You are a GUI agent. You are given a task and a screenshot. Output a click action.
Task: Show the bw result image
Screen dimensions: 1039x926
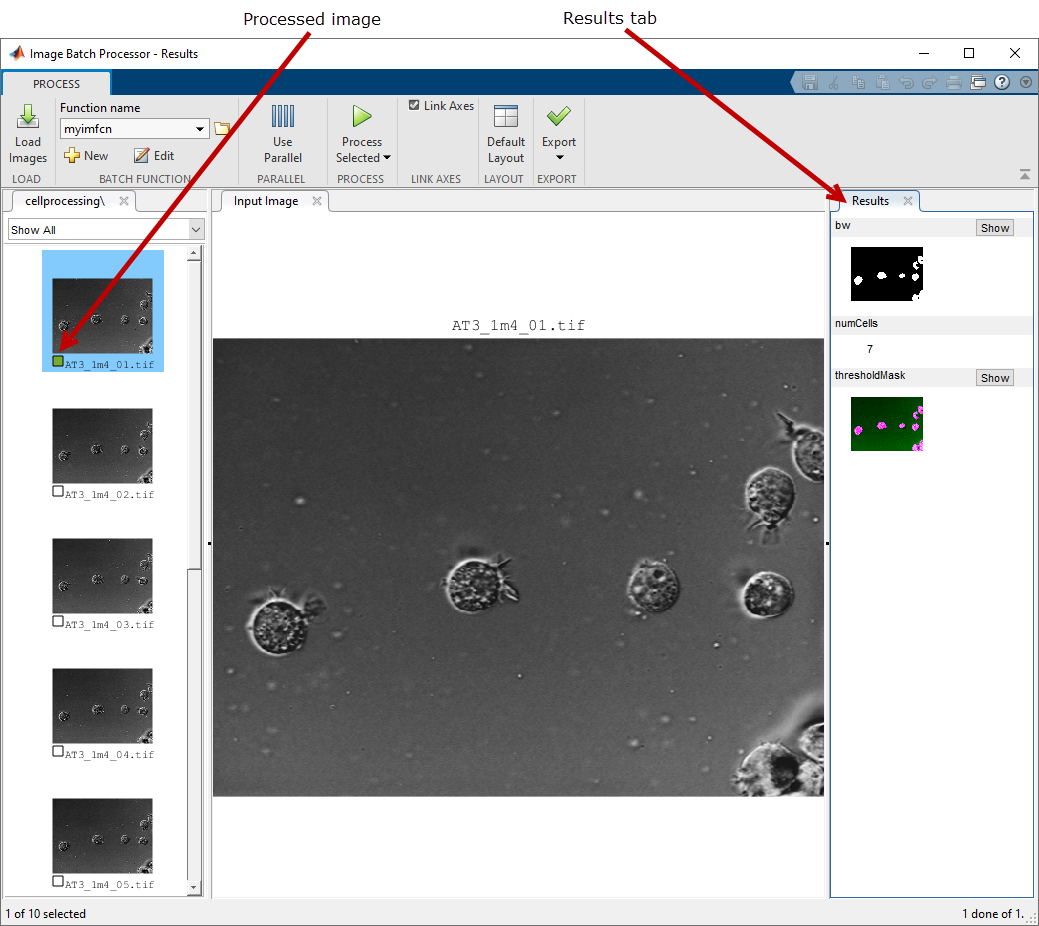tap(995, 228)
